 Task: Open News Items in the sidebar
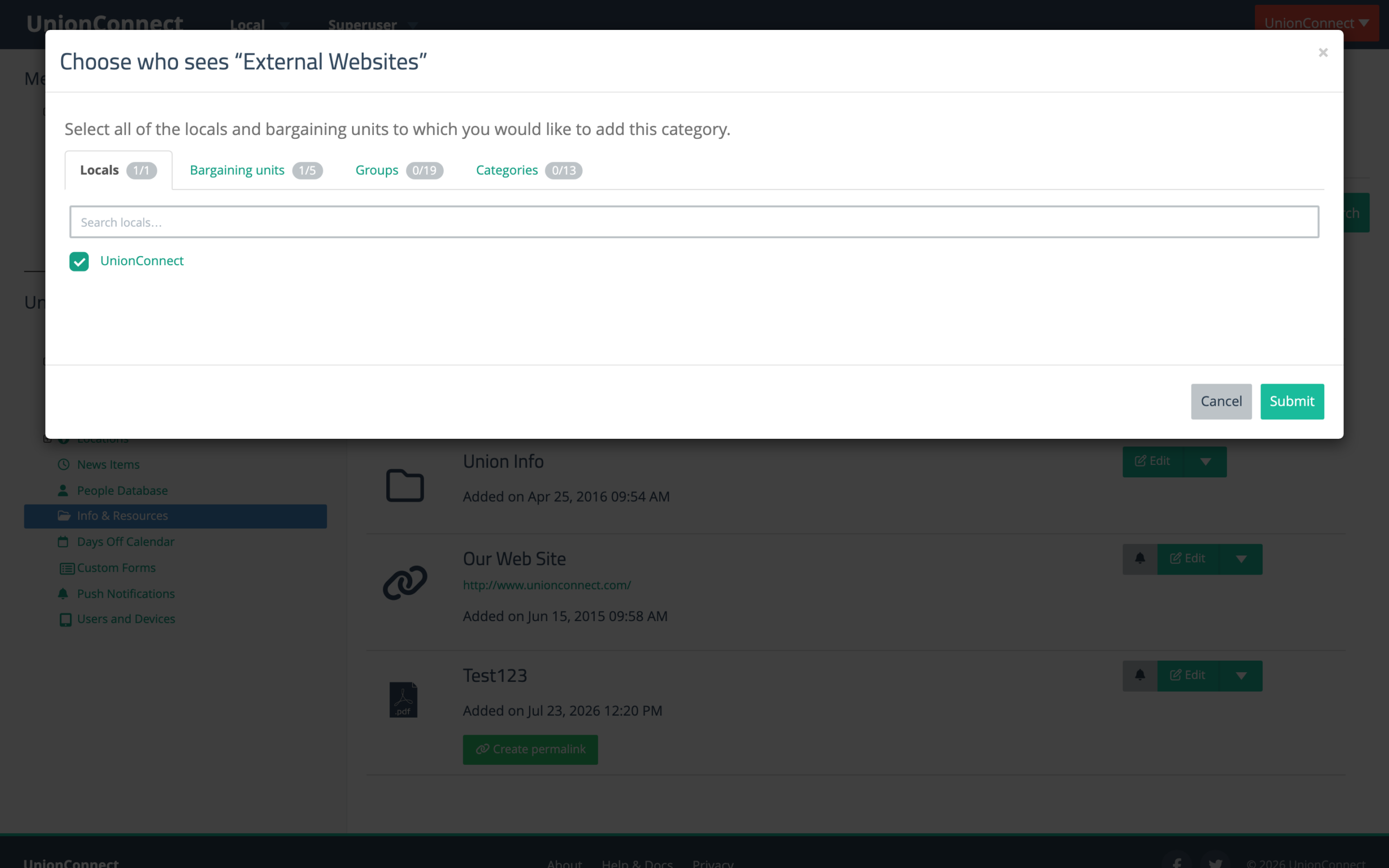[x=109, y=464]
